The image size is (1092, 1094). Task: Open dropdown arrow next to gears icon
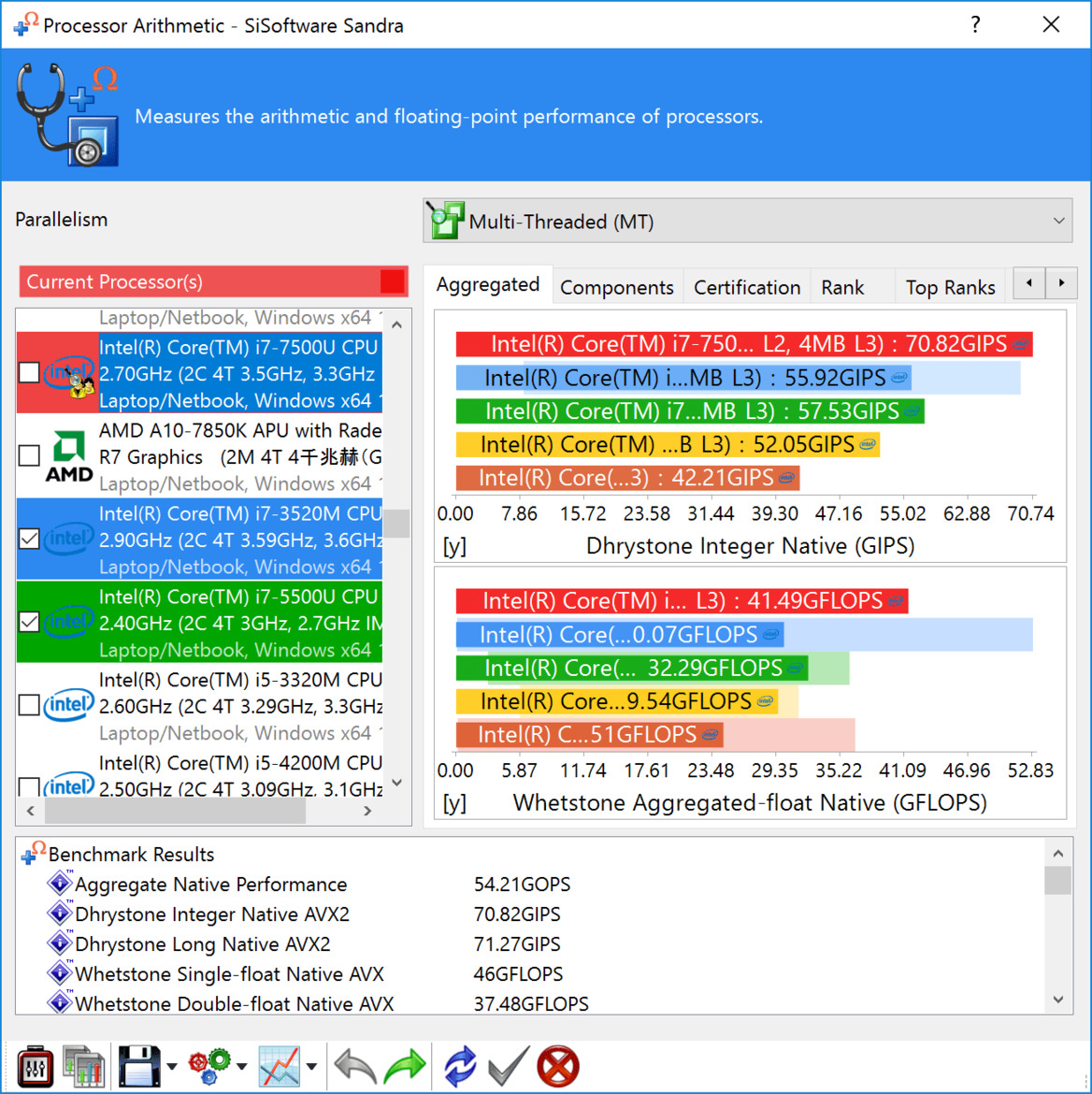tap(241, 1066)
